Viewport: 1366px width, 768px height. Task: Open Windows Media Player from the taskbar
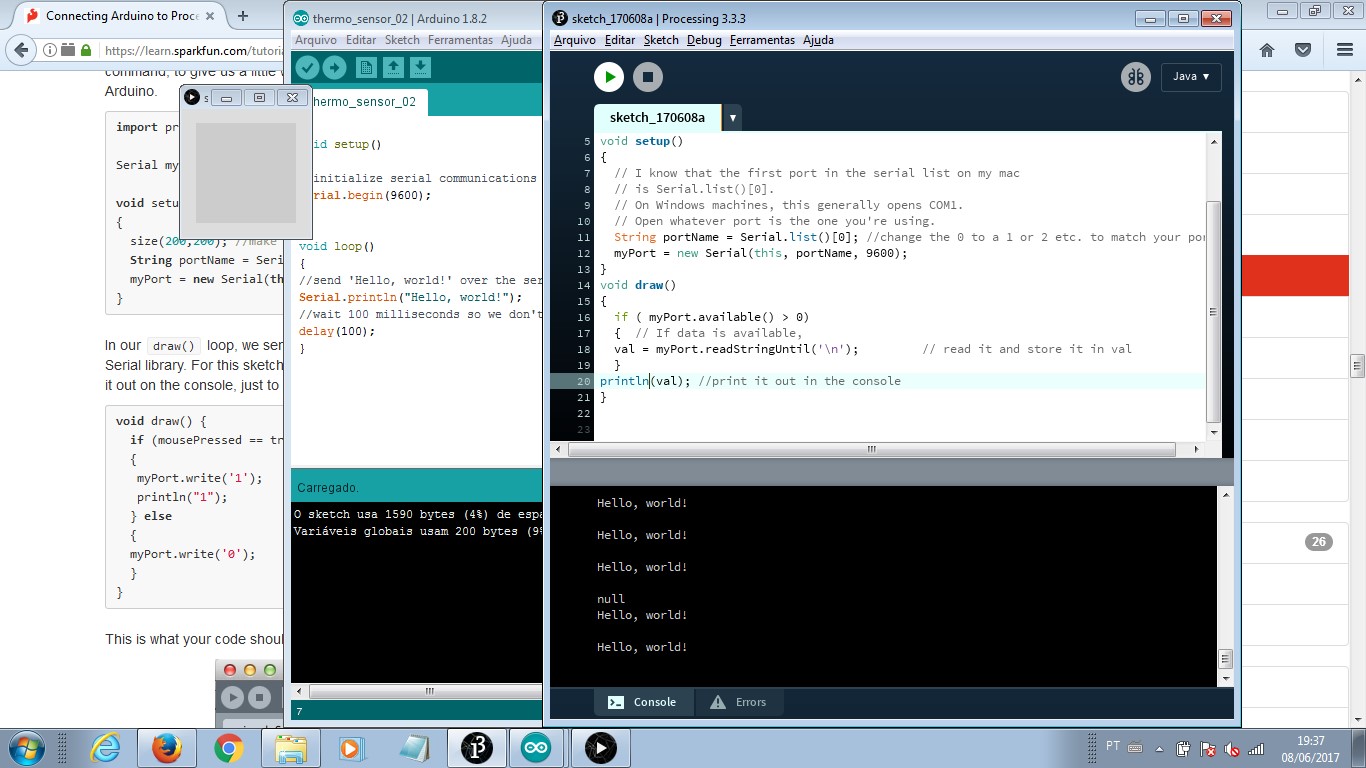[351, 748]
